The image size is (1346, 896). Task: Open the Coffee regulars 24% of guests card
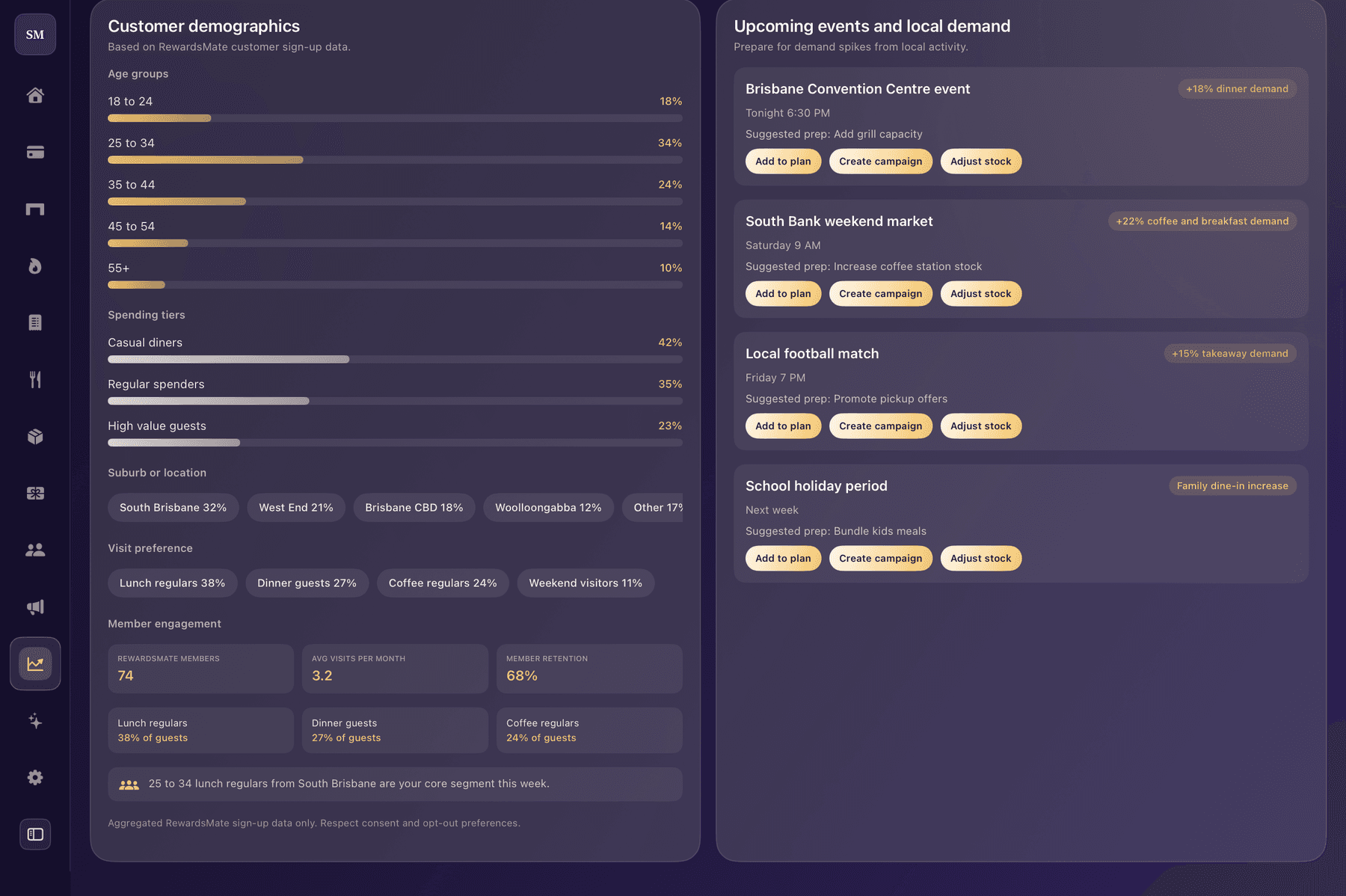tap(589, 731)
